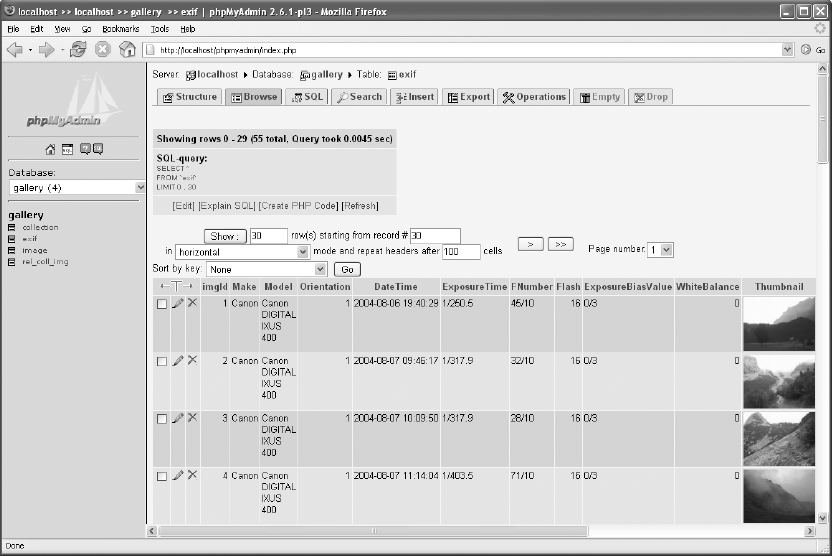Click the horizontal scrollbar right arrow
Screen dimensions: 832x556
tap(810, 531)
